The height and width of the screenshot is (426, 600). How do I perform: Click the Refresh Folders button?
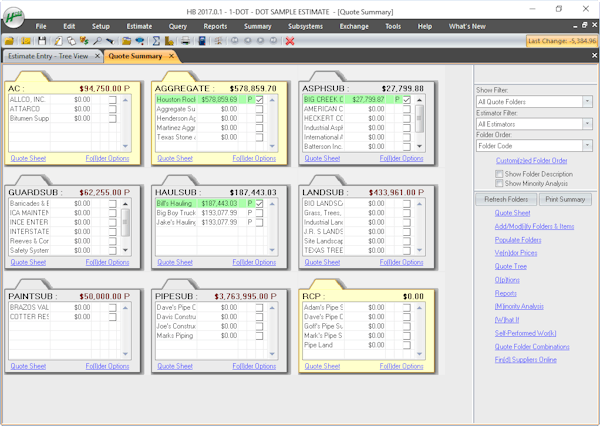(505, 199)
